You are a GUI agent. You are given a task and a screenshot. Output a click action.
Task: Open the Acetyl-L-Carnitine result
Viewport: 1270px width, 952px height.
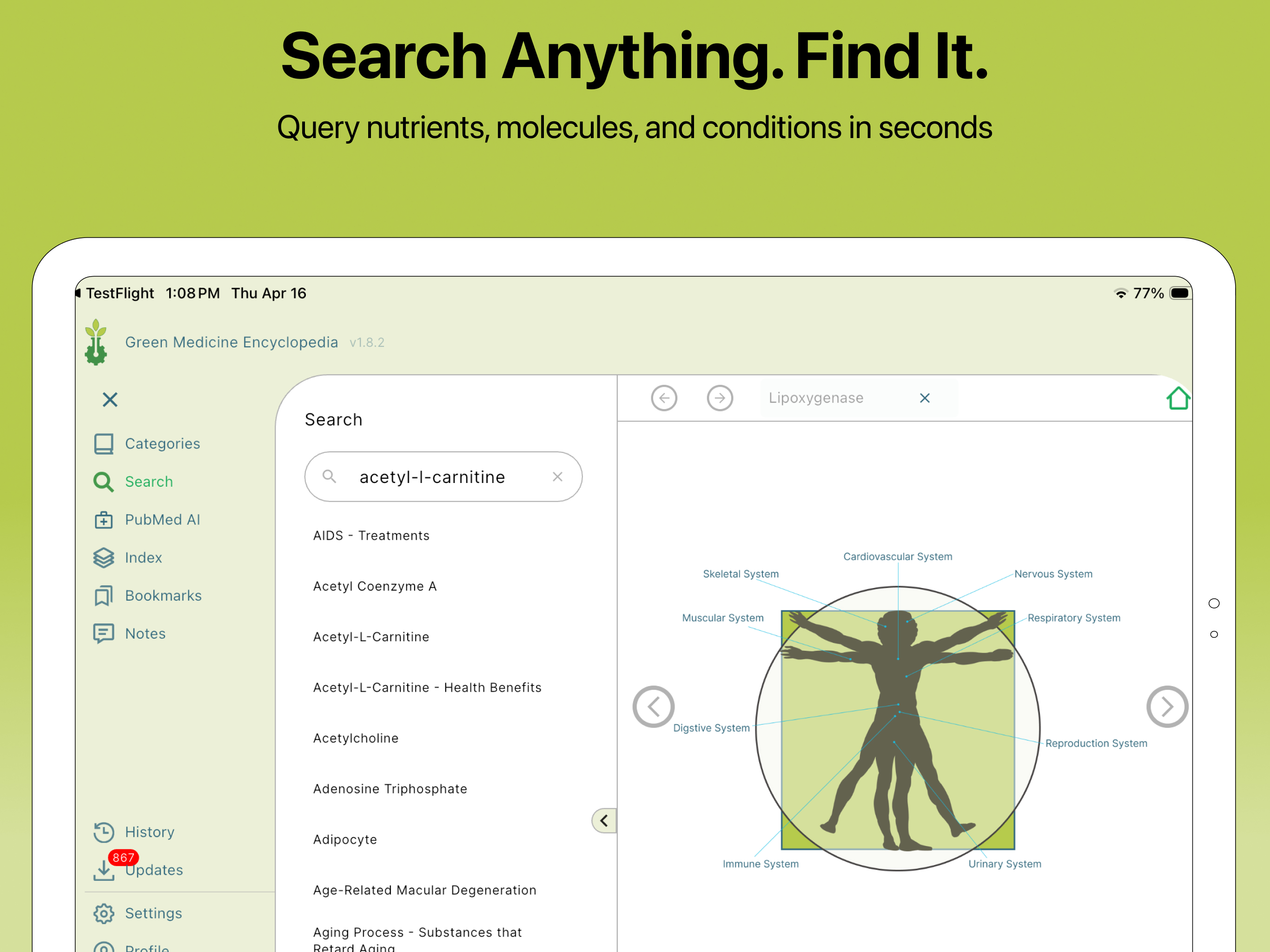point(371,637)
